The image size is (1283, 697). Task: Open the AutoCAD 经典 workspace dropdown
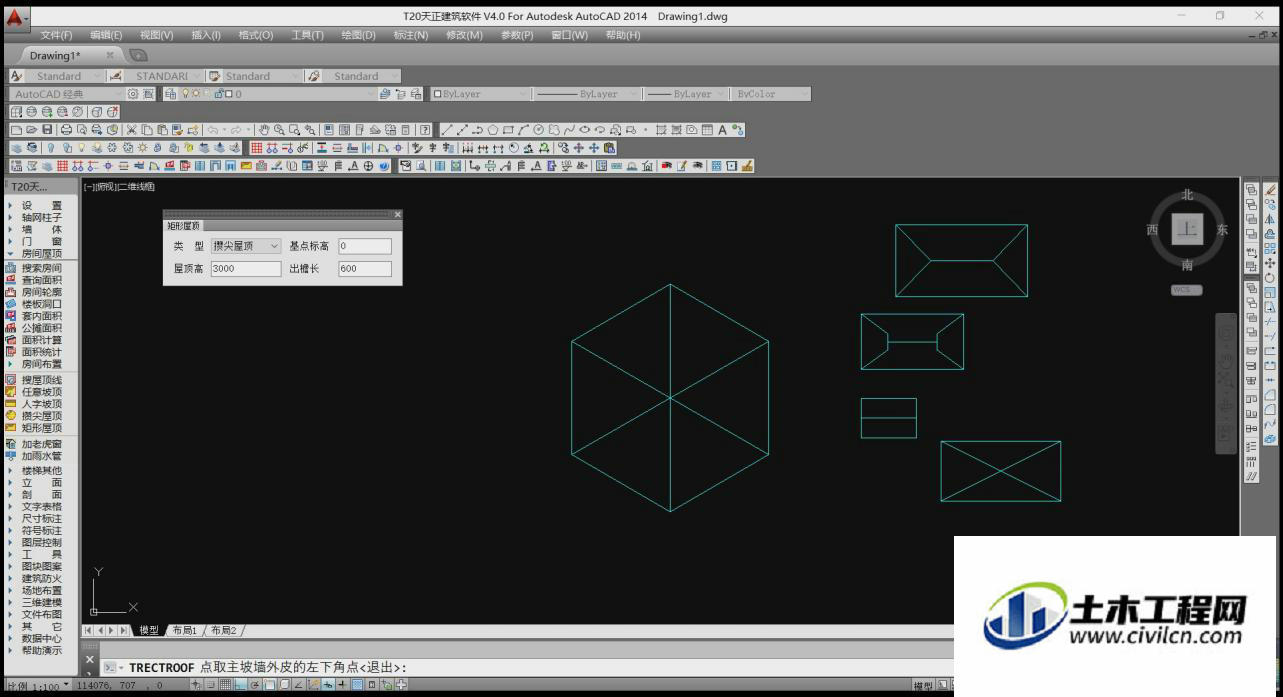point(65,94)
